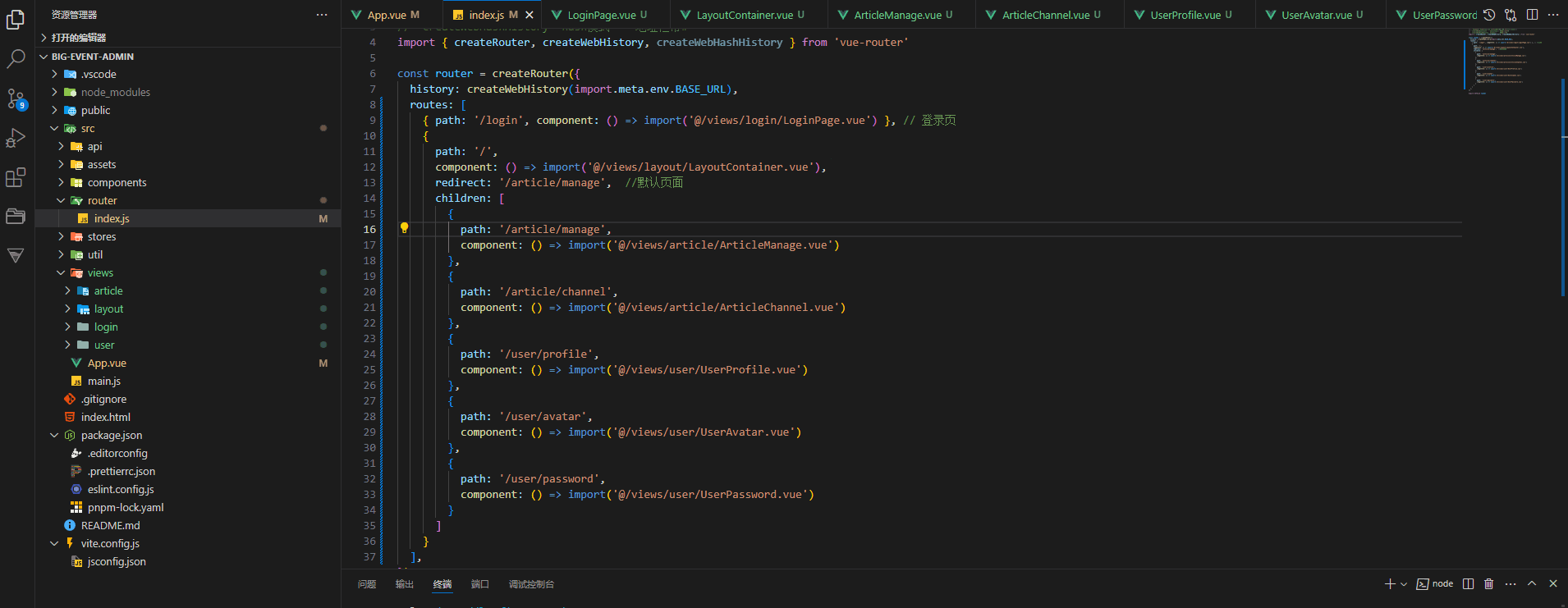The height and width of the screenshot is (608, 1568).
Task: Expand the 打开的编辑器 section
Action: [187, 38]
